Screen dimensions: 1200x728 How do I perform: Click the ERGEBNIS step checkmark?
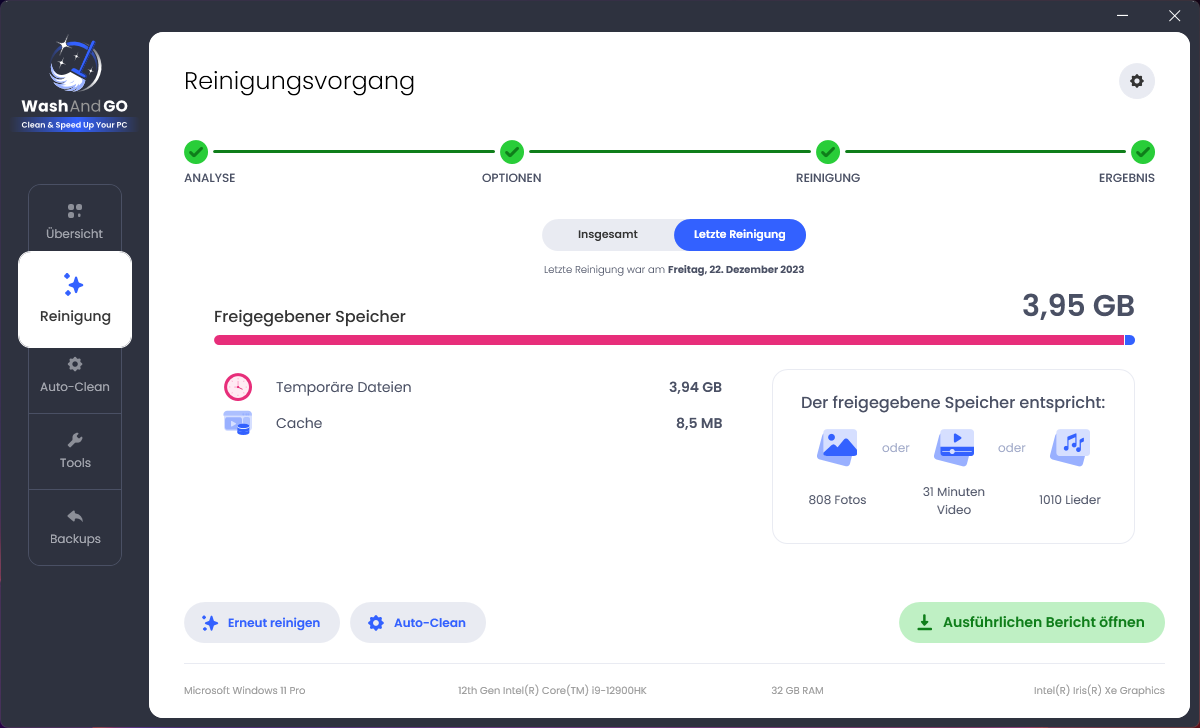[1143, 152]
